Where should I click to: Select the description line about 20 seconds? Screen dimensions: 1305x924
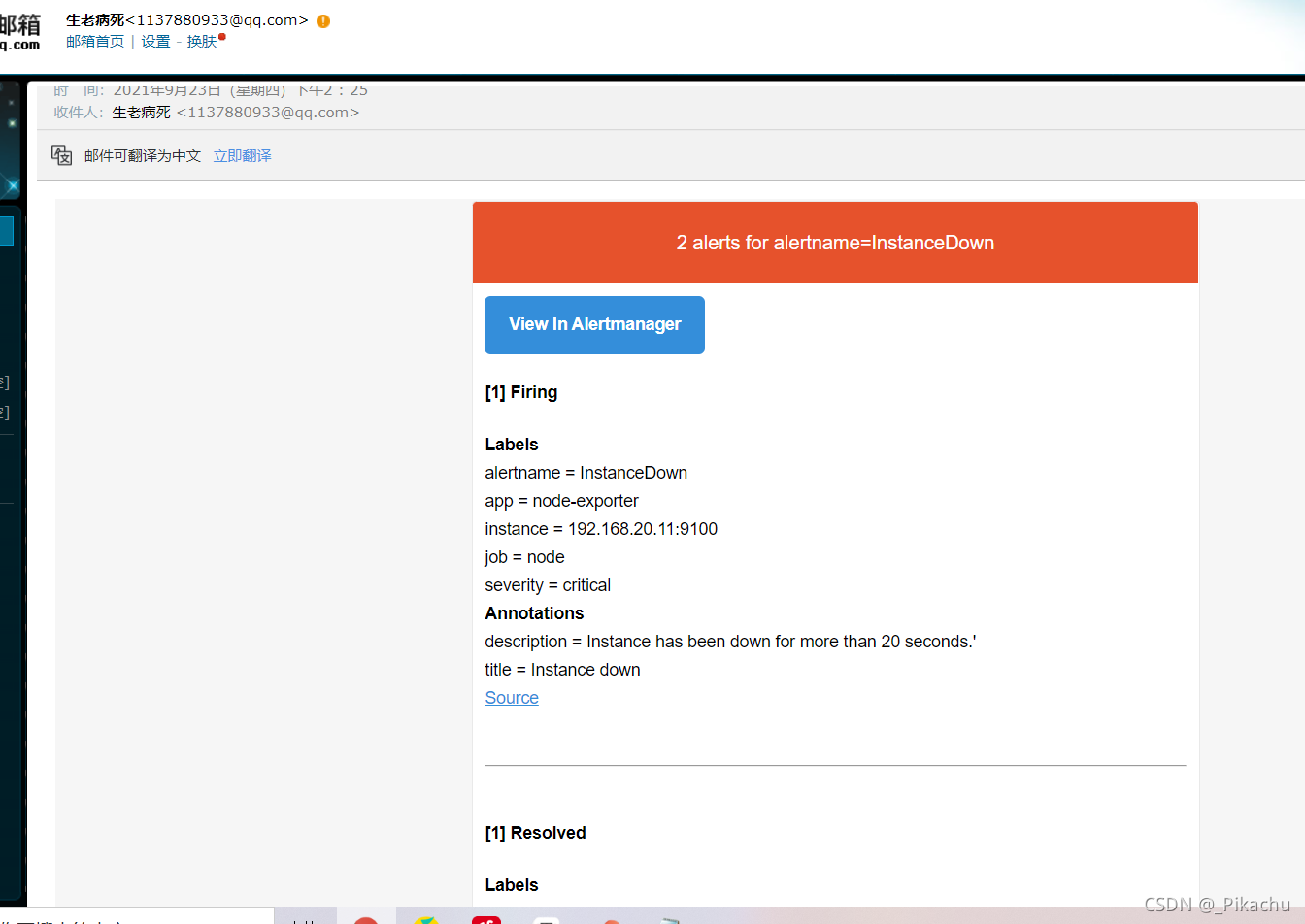731,642
